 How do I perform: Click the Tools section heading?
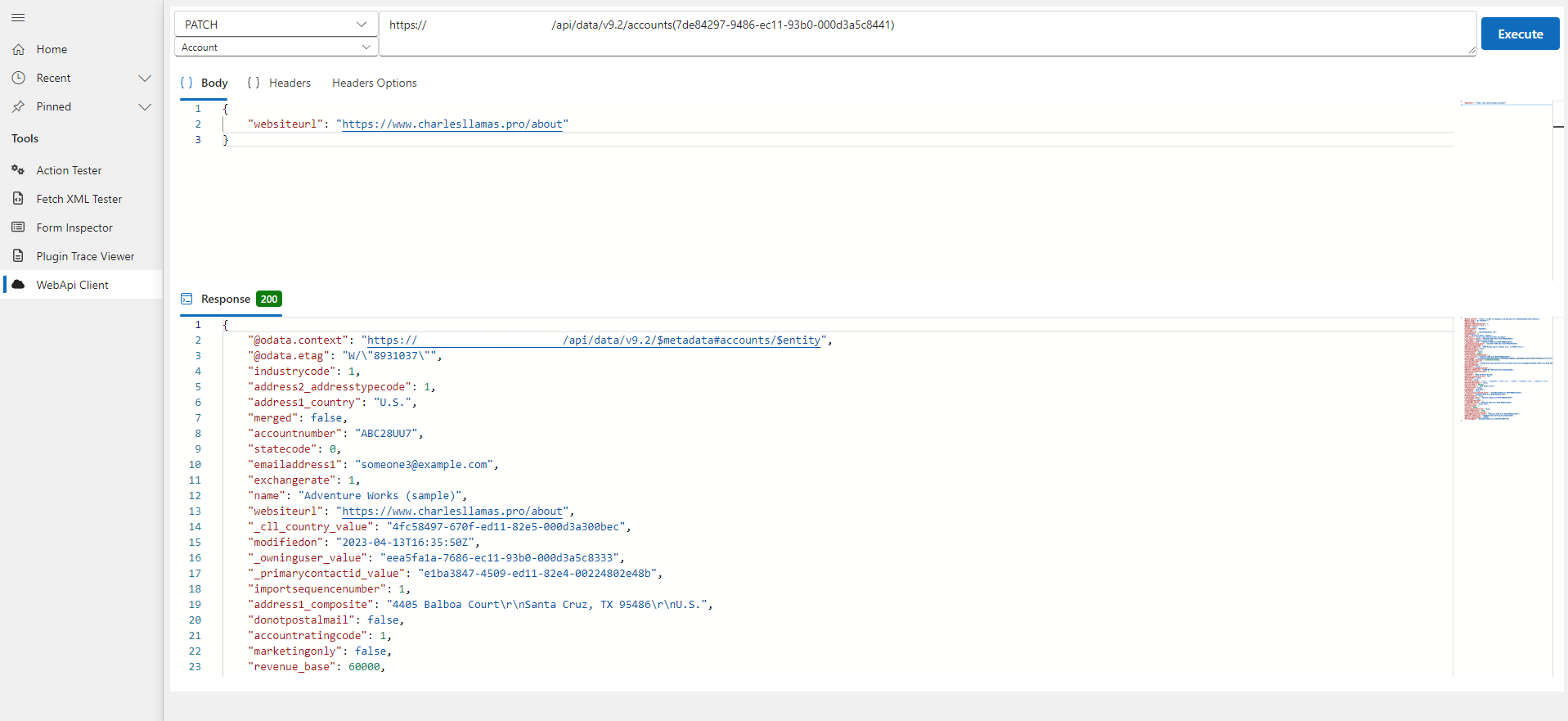[25, 138]
